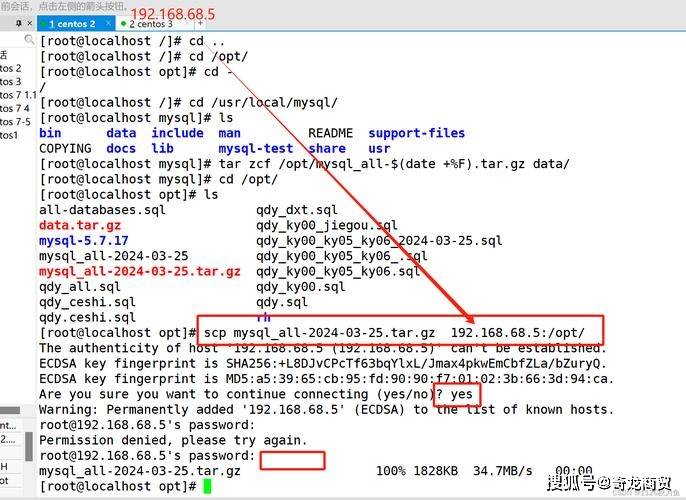Click the vertical scrollbar in lower-left panel
The height and width of the screenshot is (500, 686).
[x=29, y=446]
